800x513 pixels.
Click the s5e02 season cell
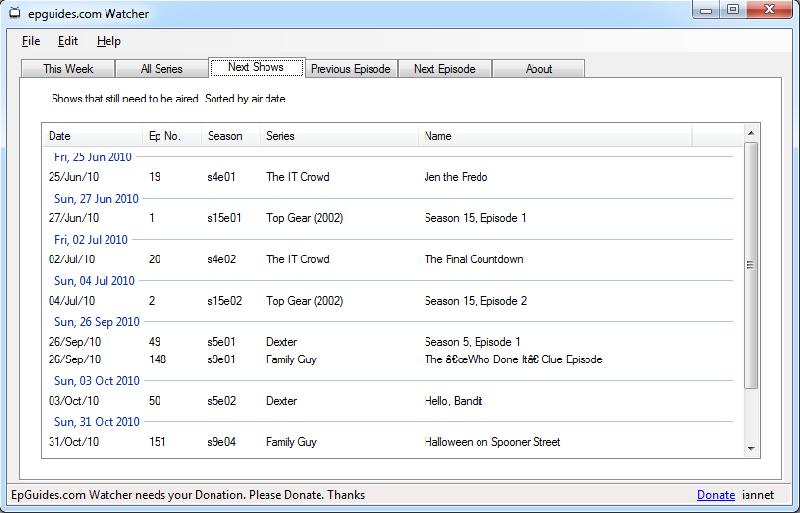221,401
